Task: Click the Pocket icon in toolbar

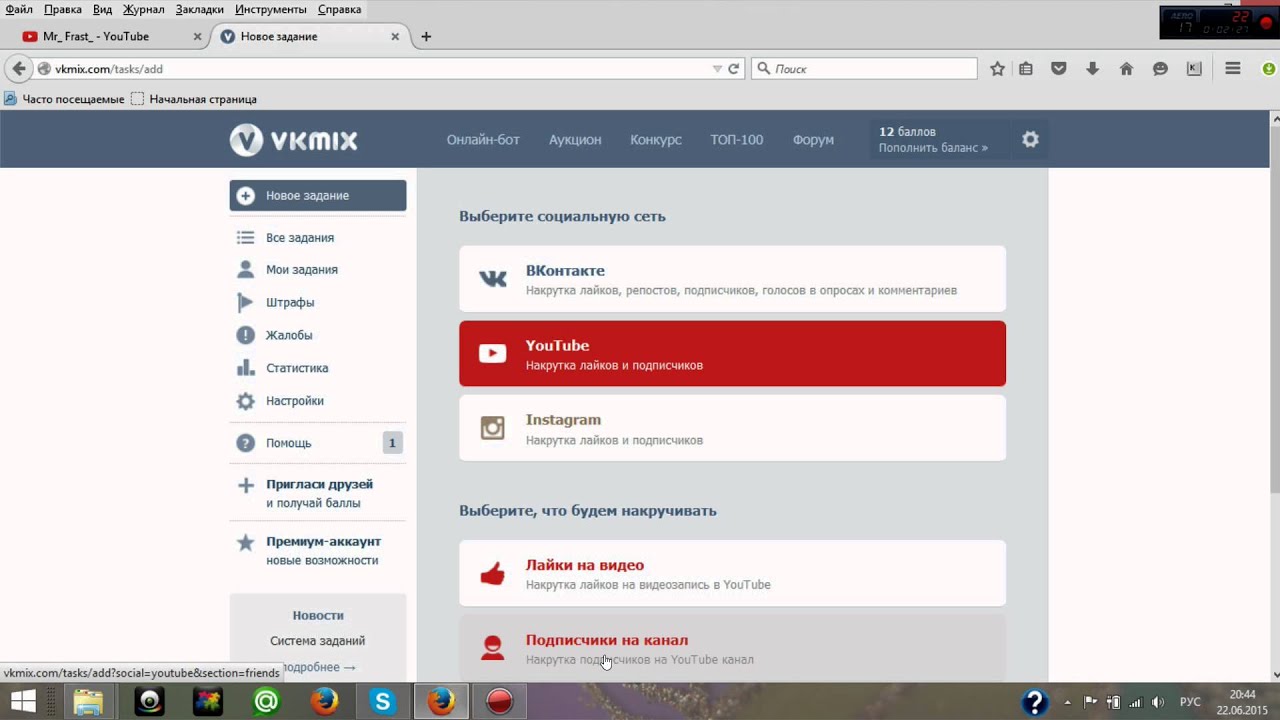Action: tap(1059, 69)
